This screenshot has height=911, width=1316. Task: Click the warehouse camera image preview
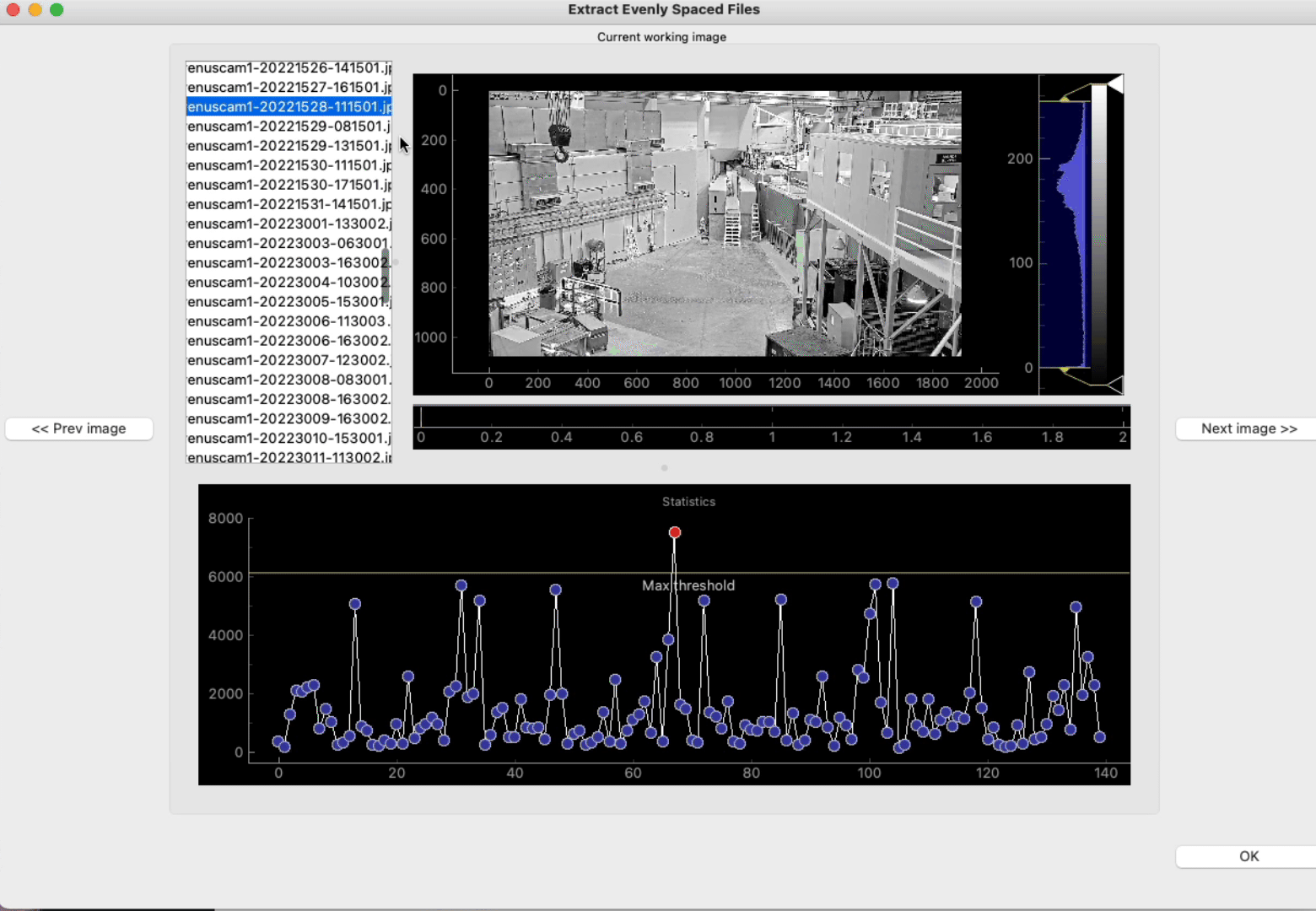725,224
